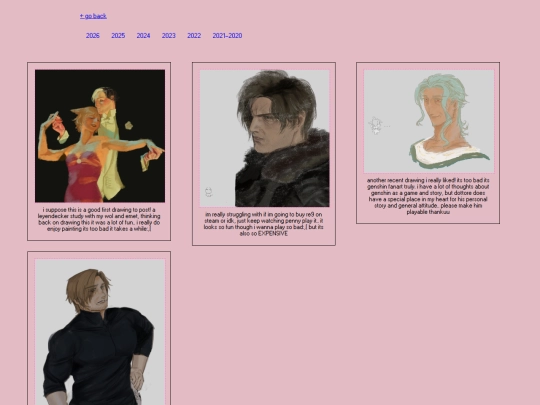Open the 2024 gallery year
The width and height of the screenshot is (540, 405).
pos(143,36)
